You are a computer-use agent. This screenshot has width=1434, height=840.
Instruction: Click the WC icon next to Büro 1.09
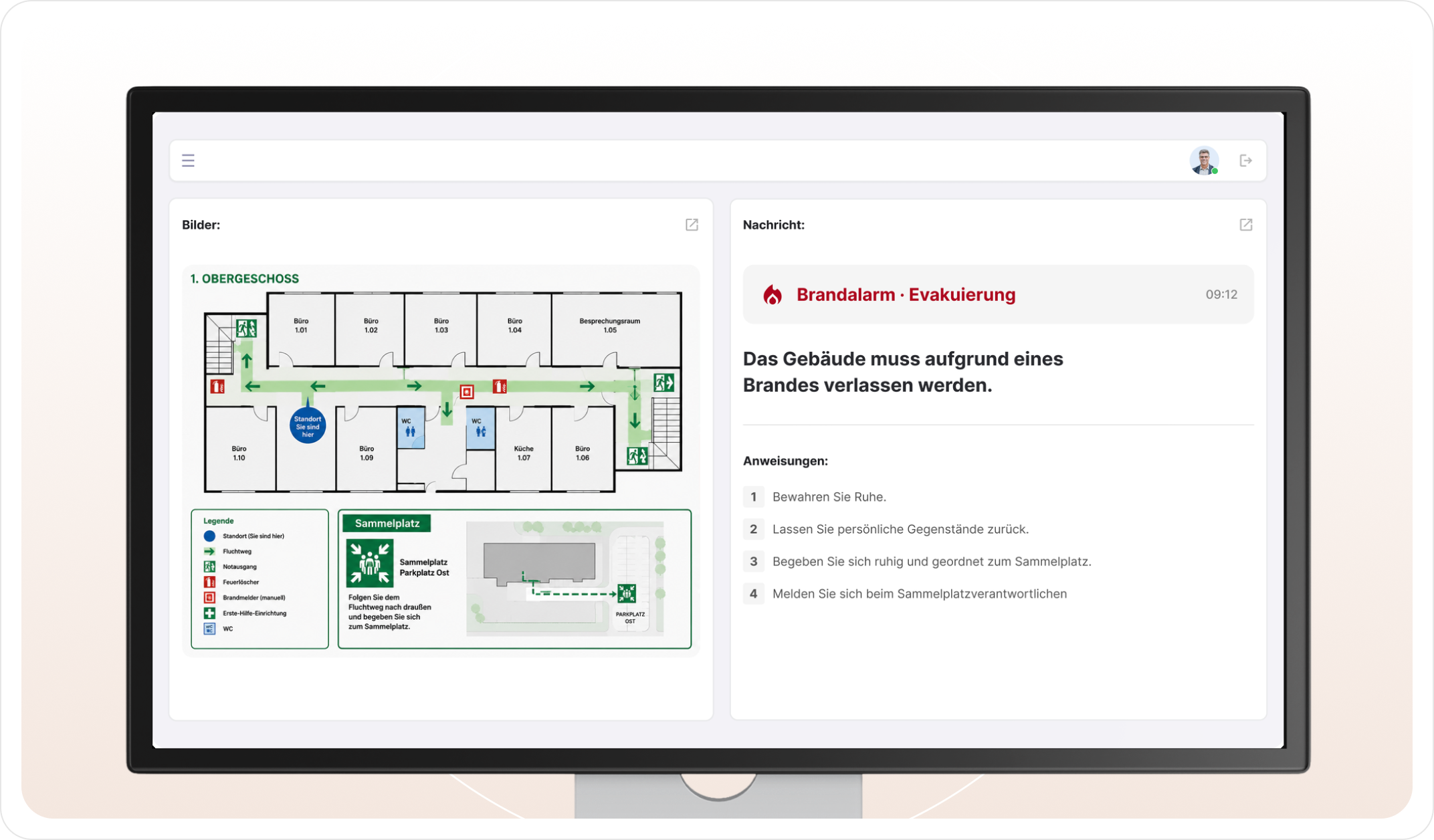(x=411, y=427)
